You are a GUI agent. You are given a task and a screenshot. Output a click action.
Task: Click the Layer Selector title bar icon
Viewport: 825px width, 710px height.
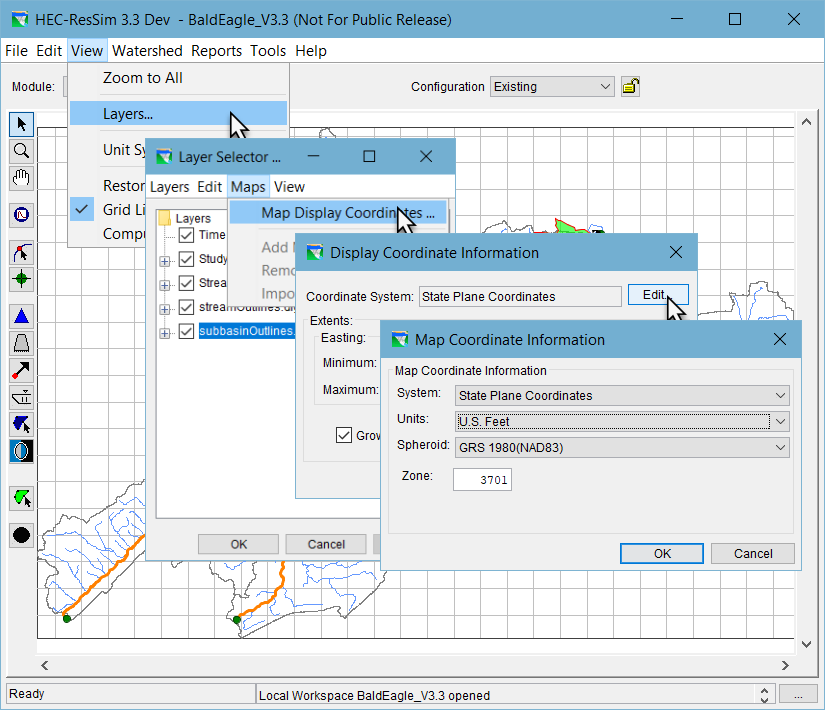click(x=164, y=157)
